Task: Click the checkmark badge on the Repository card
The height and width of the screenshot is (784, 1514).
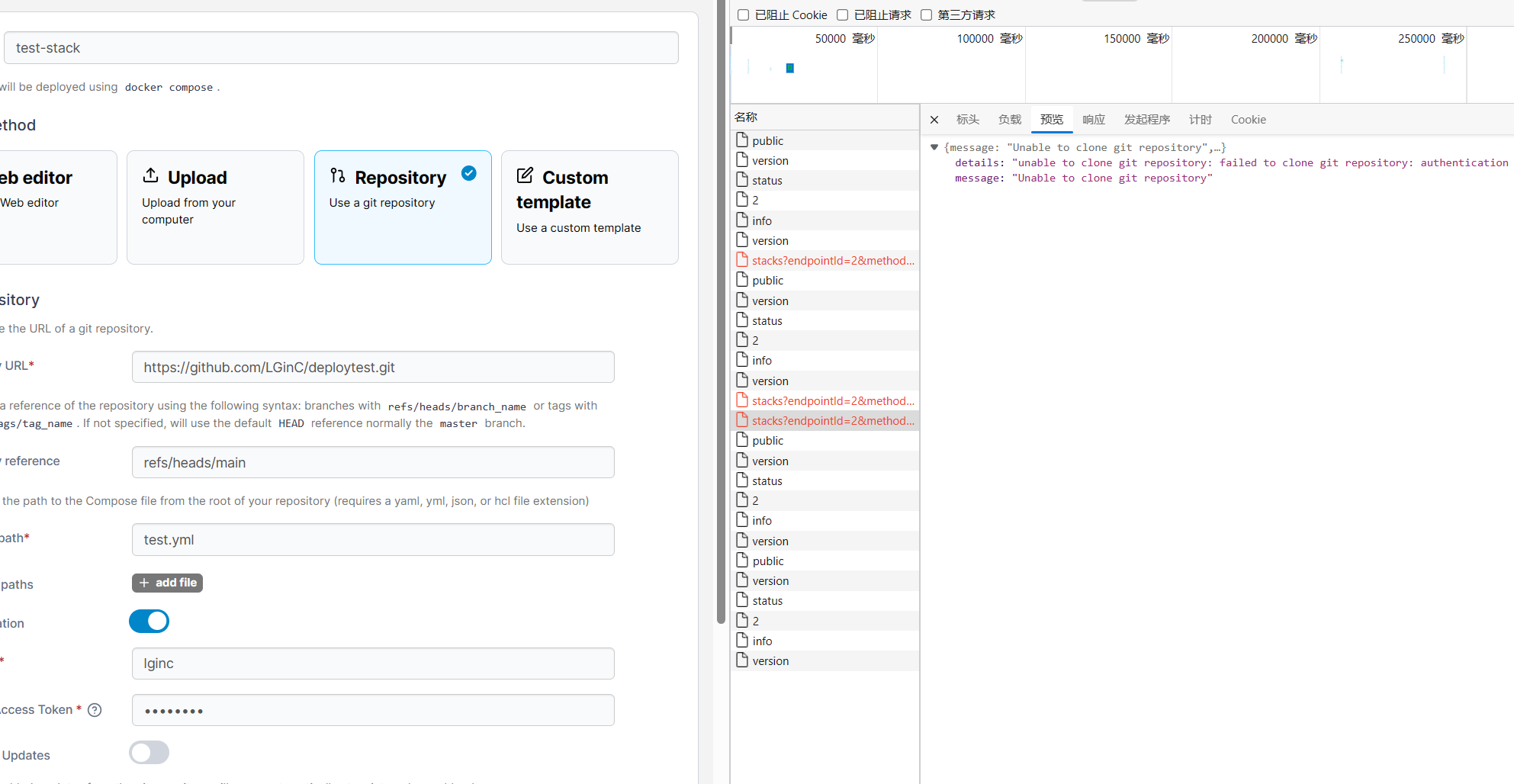Action: [x=469, y=173]
